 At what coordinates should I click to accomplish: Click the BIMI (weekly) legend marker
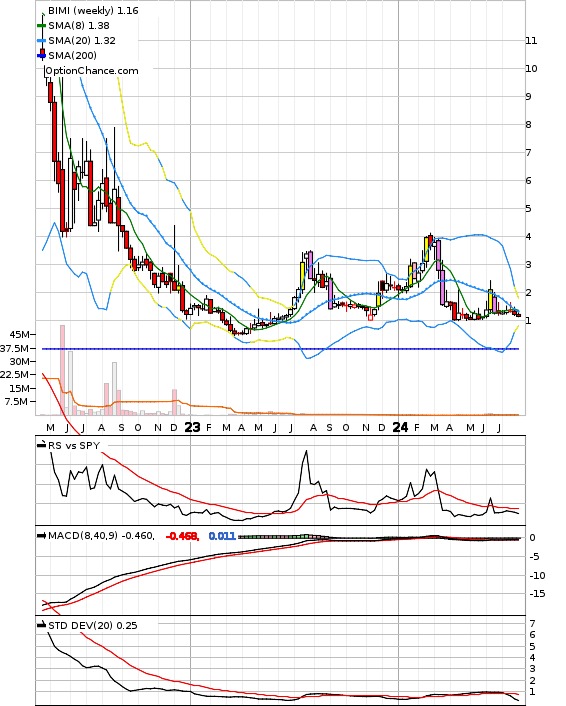point(43,15)
